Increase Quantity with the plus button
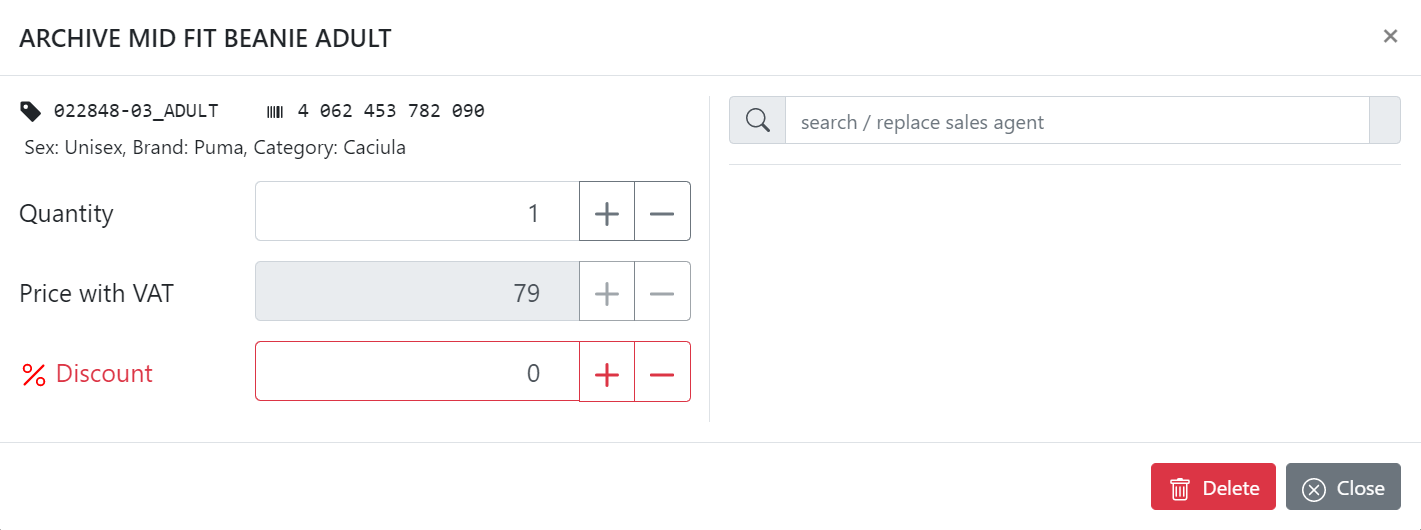The height and width of the screenshot is (530, 1421). click(607, 211)
